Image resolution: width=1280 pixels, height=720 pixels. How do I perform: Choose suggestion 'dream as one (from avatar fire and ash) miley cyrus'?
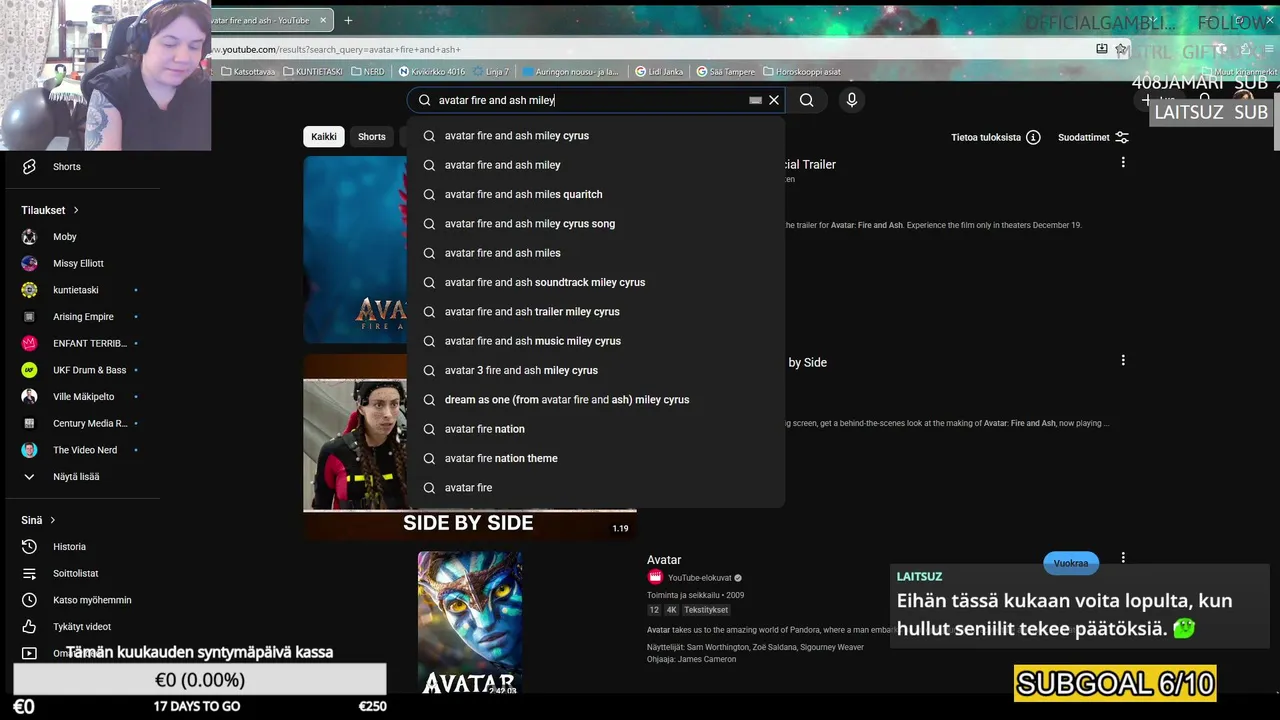point(596,400)
